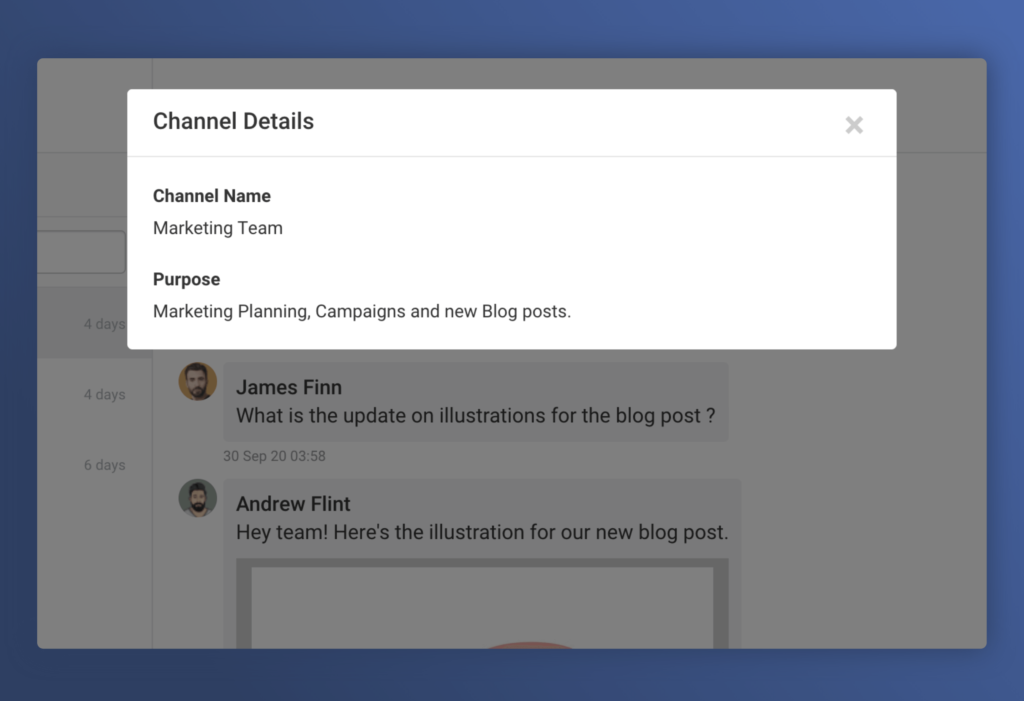Click the Marketing Team channel name
1024x701 pixels.
pos(217,228)
